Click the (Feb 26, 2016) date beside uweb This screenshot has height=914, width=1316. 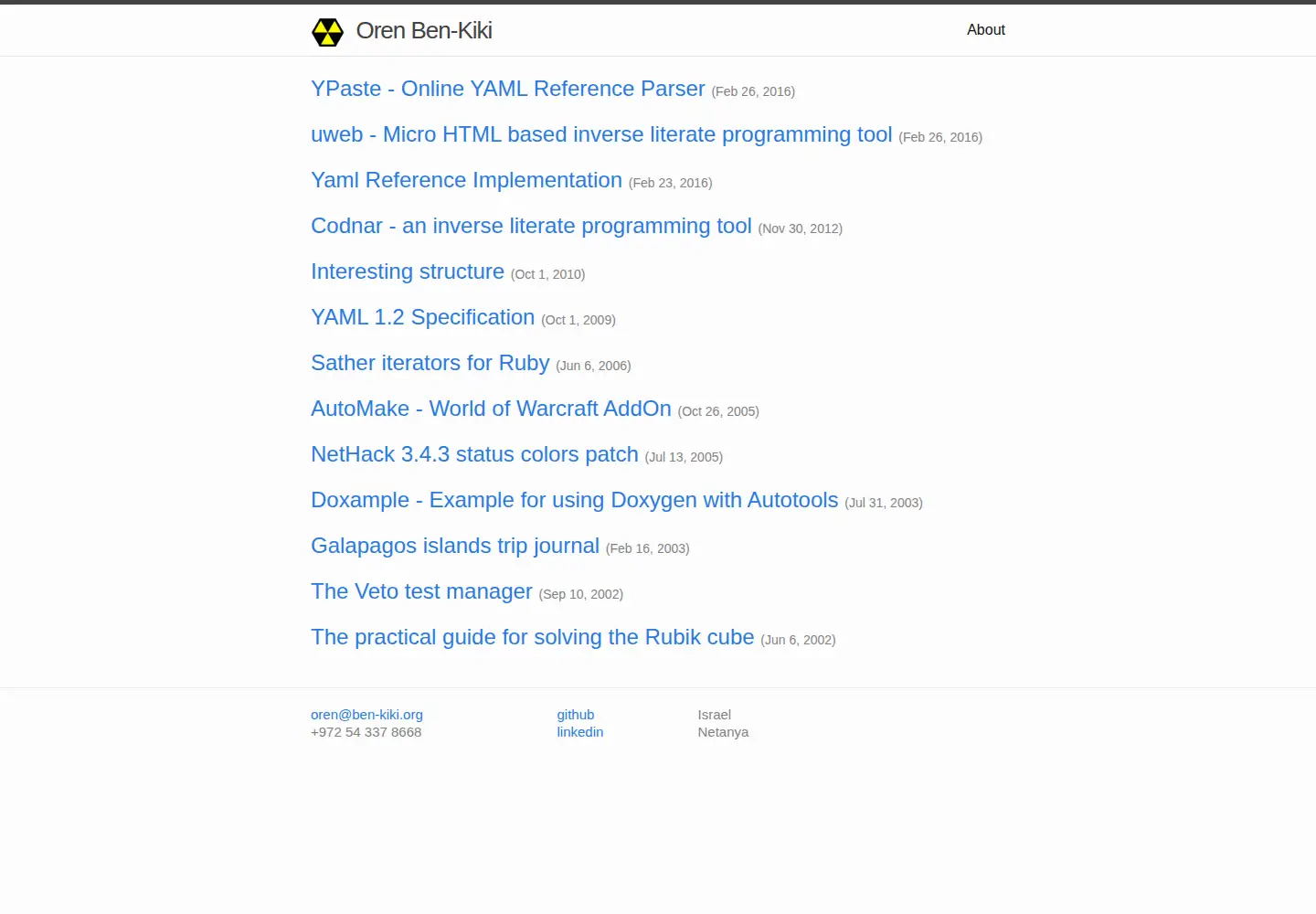940,137
